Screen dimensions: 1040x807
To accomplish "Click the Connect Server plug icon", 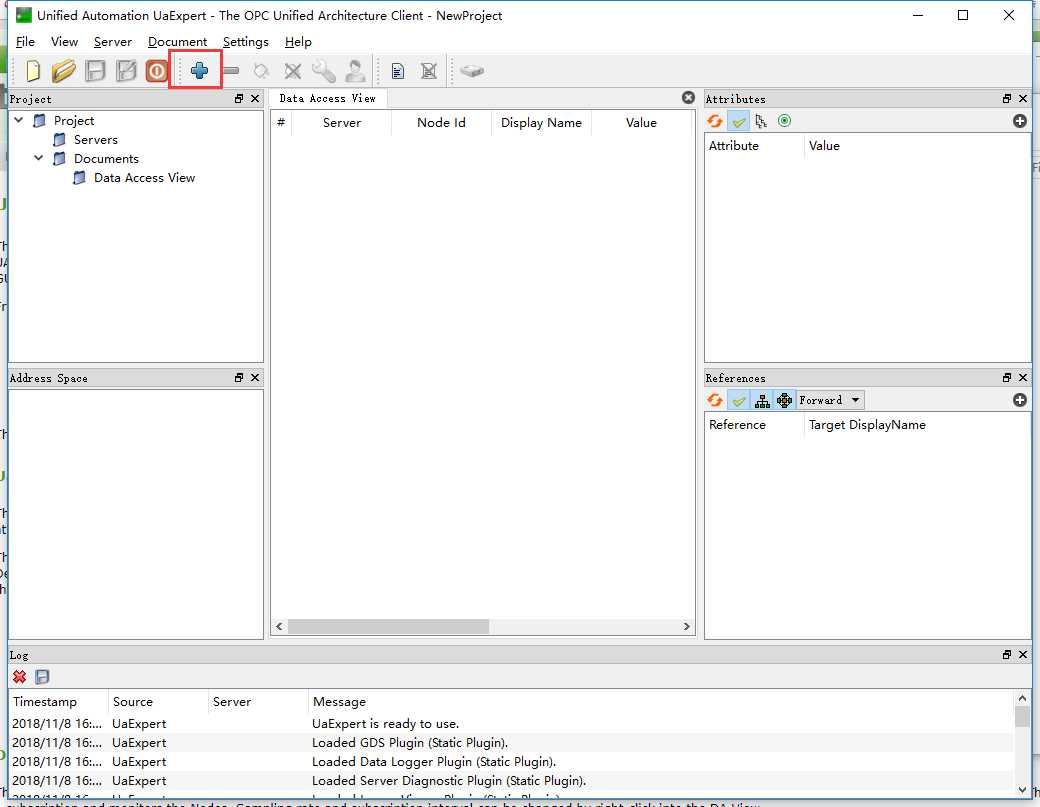I will (261, 70).
